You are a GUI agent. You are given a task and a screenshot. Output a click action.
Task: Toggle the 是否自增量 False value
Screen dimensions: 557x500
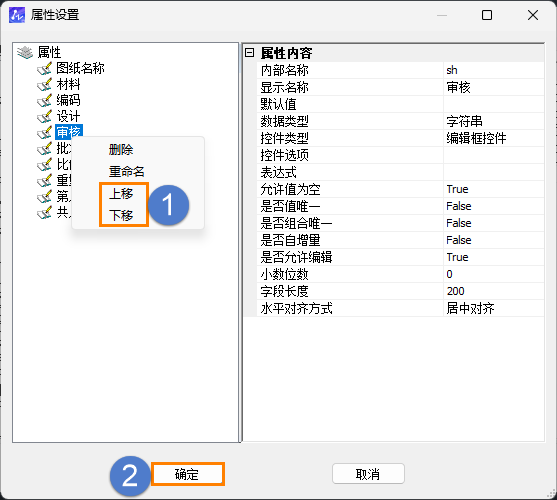(493, 240)
